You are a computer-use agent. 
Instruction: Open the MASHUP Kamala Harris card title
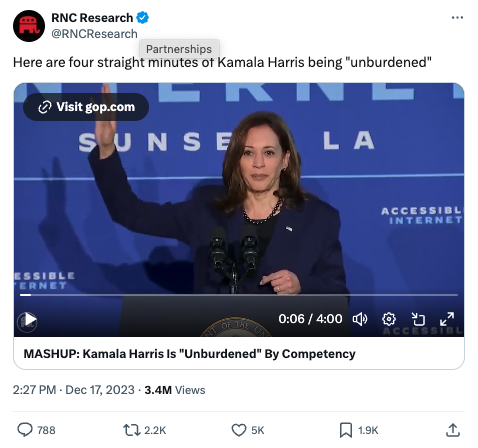click(x=189, y=354)
